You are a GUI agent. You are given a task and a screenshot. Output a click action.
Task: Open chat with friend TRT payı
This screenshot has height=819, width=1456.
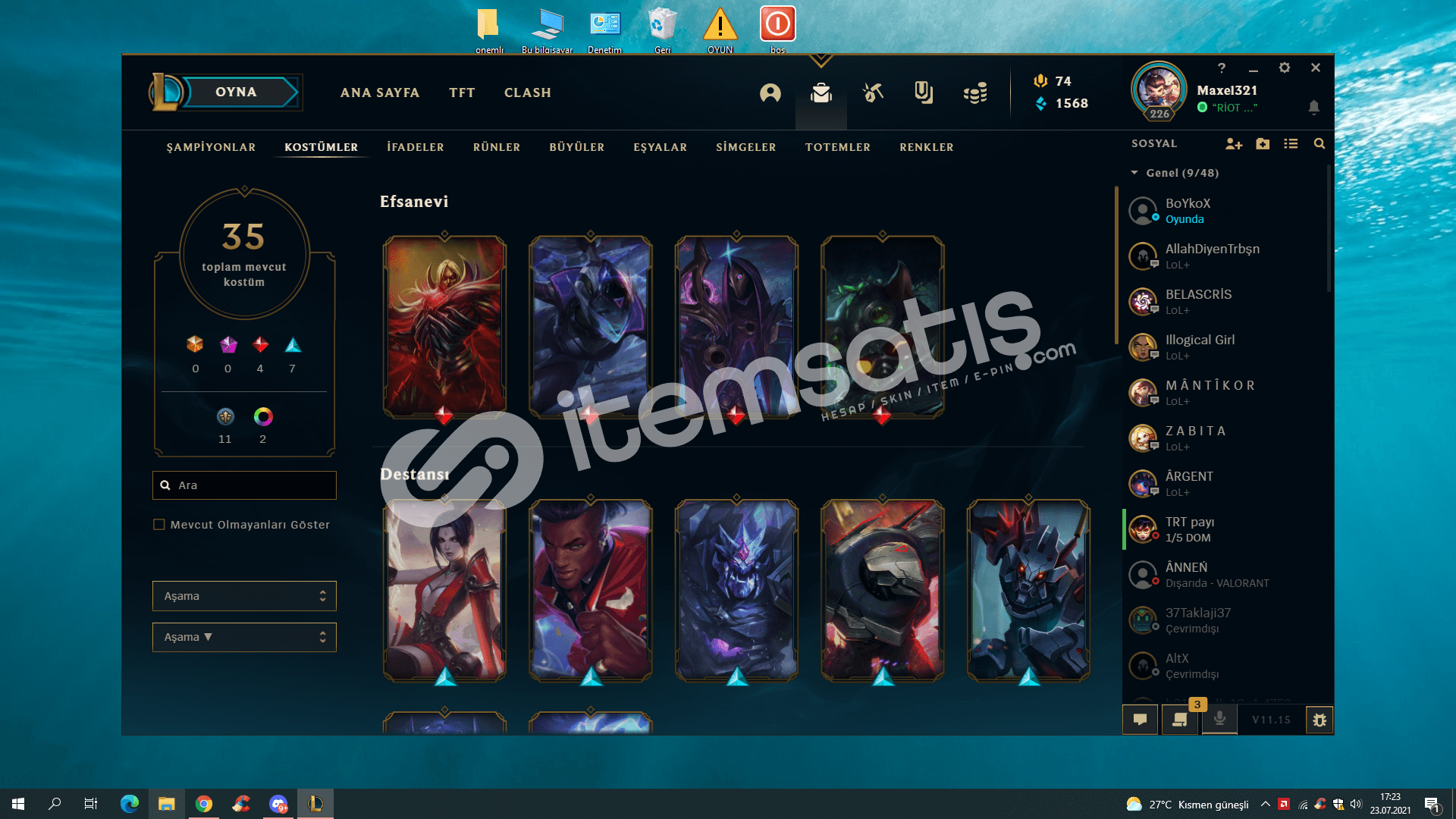click(x=1225, y=529)
